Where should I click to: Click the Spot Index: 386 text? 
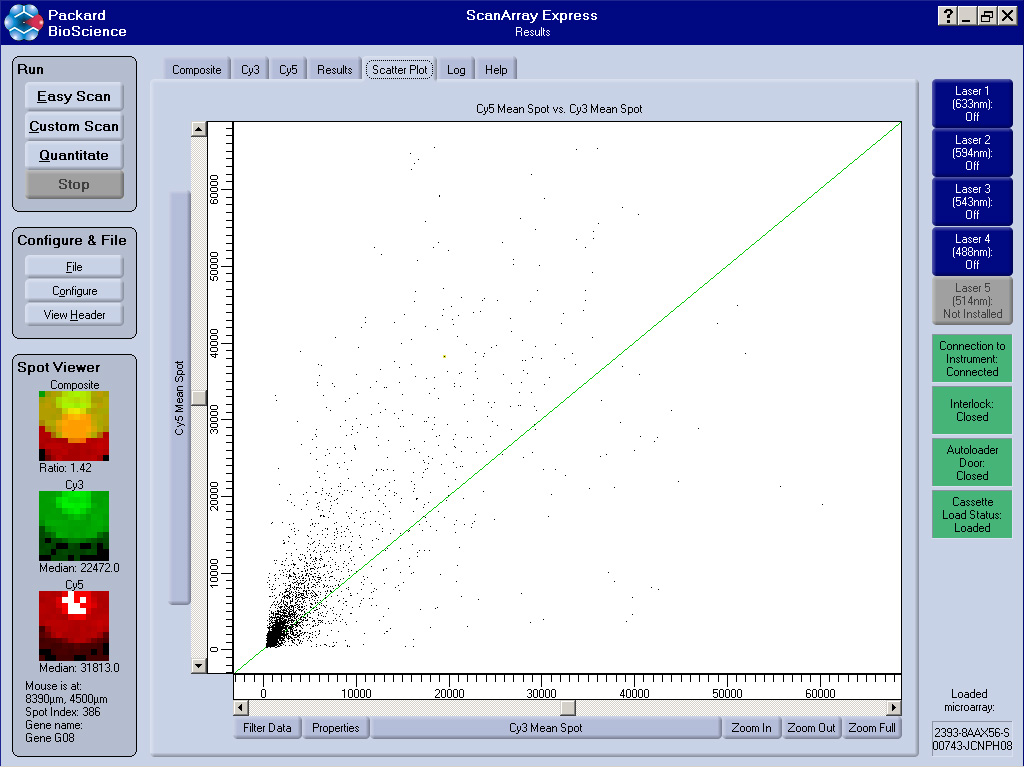tap(63, 712)
